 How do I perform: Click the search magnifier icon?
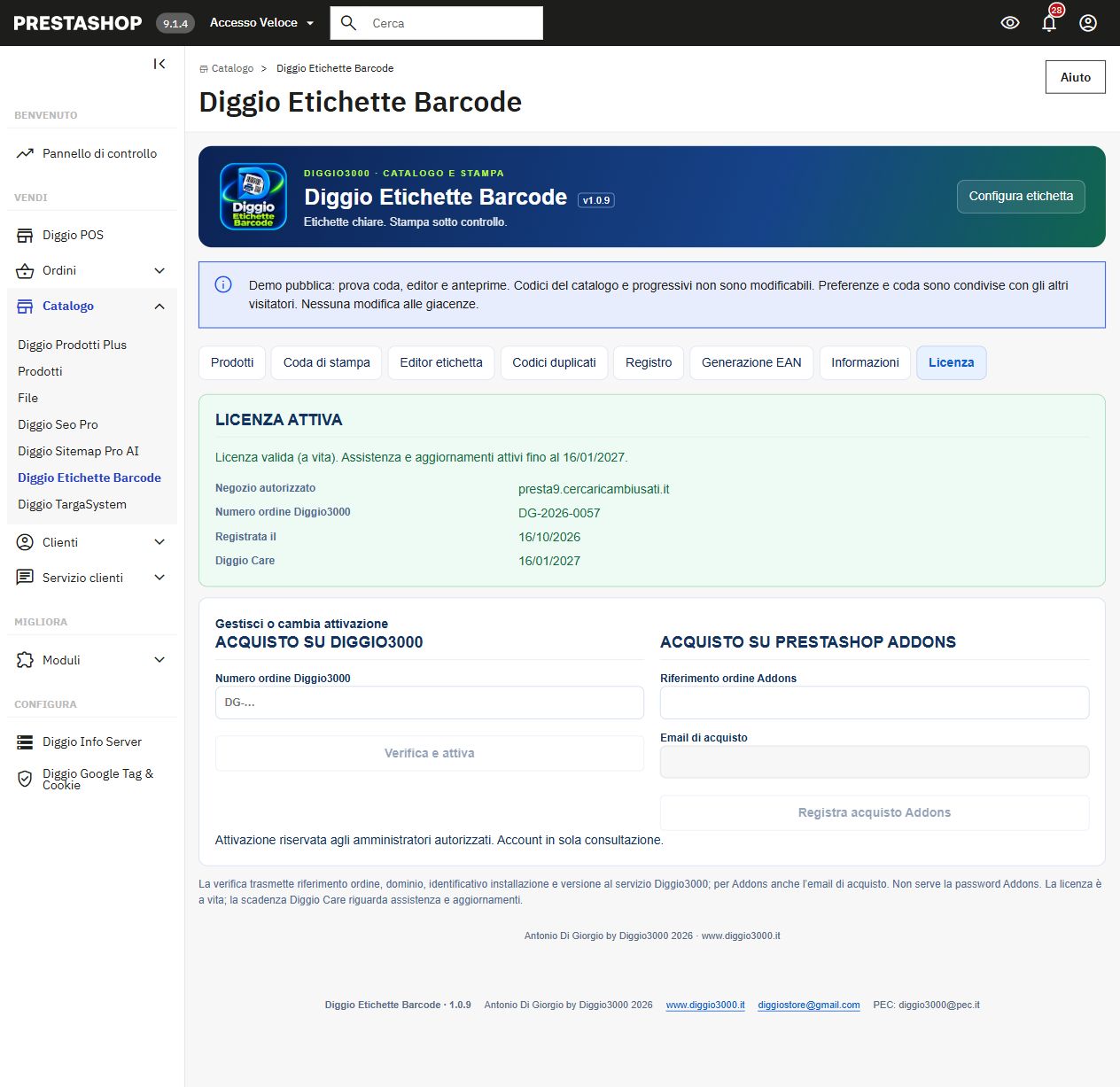point(349,23)
